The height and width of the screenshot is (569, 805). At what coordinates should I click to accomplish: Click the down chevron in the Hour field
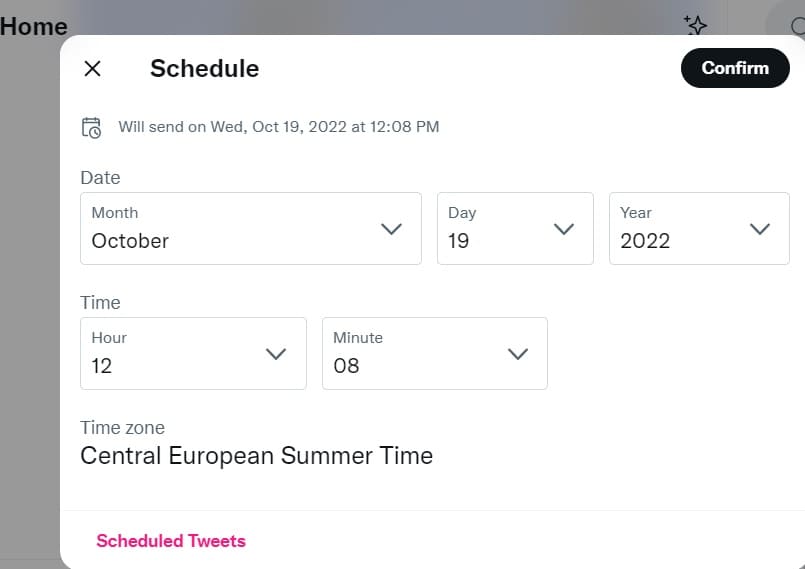point(276,353)
